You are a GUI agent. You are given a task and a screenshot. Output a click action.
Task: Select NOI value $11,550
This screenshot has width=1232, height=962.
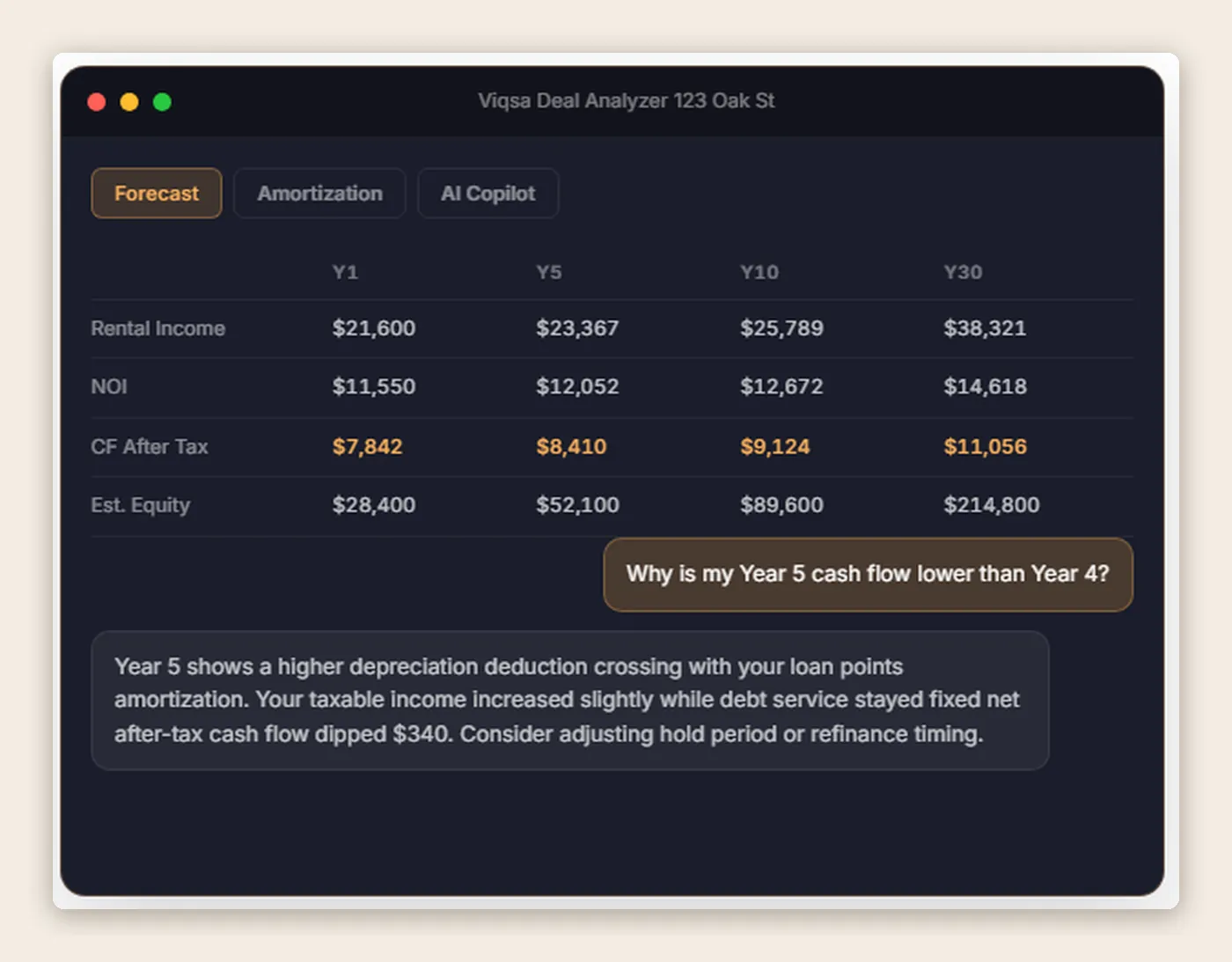(x=374, y=386)
